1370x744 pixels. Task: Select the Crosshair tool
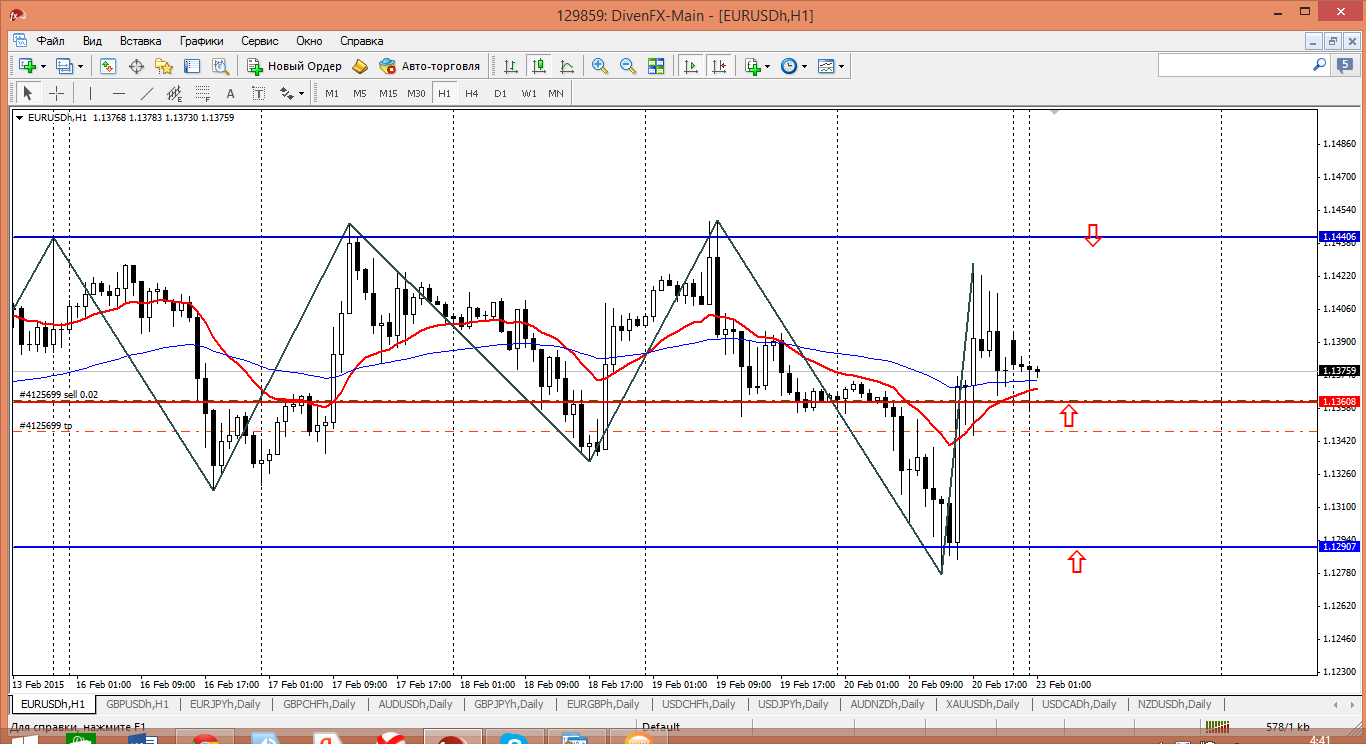[x=57, y=93]
